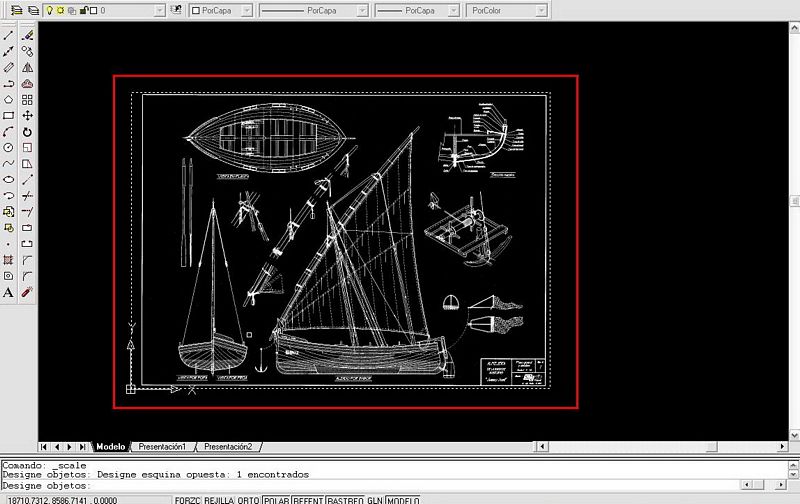Viewport: 800px width, 504px height.
Task: Select the Ellipse tool
Action: [8, 180]
